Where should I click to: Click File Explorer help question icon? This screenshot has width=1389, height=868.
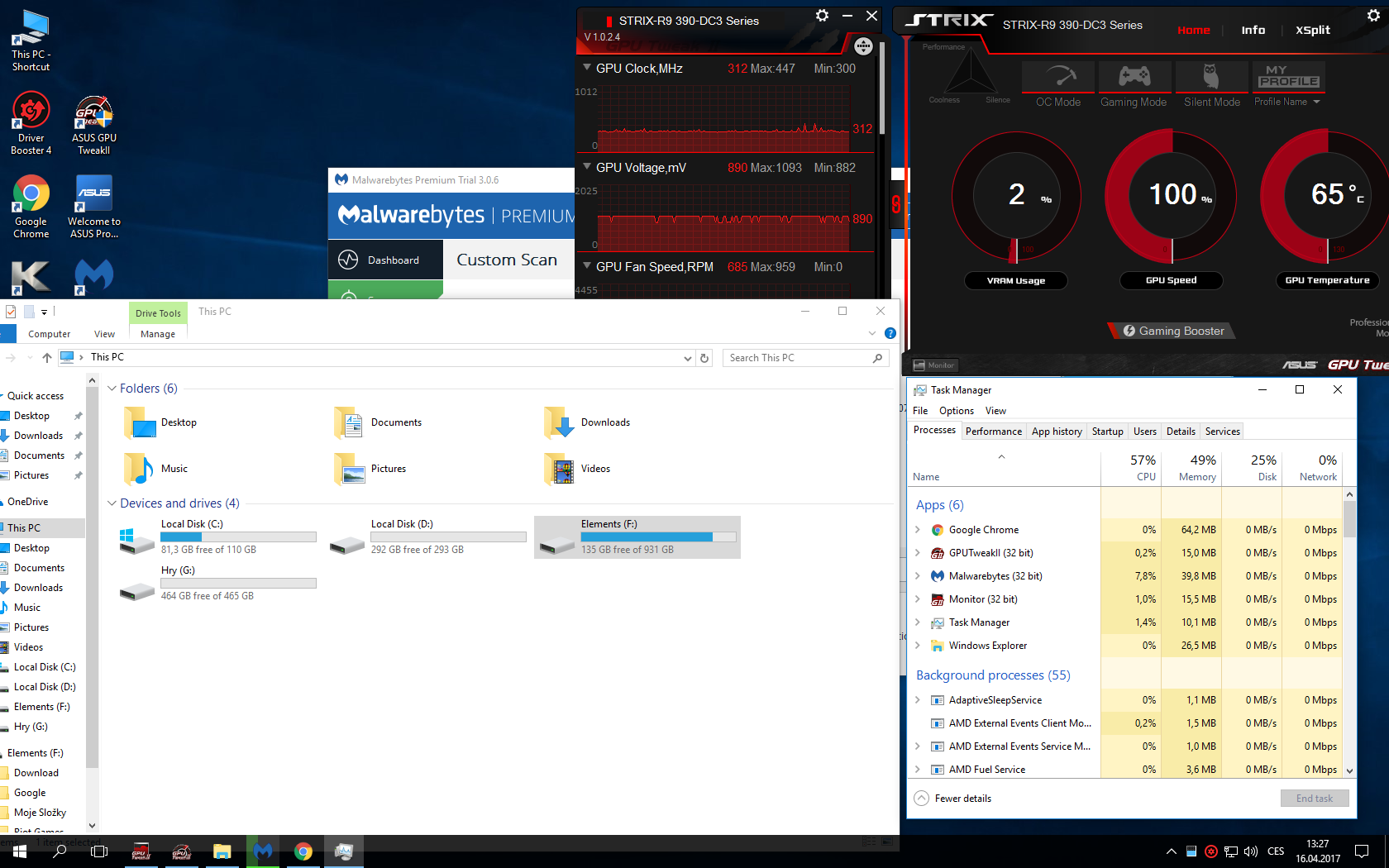pos(890,333)
